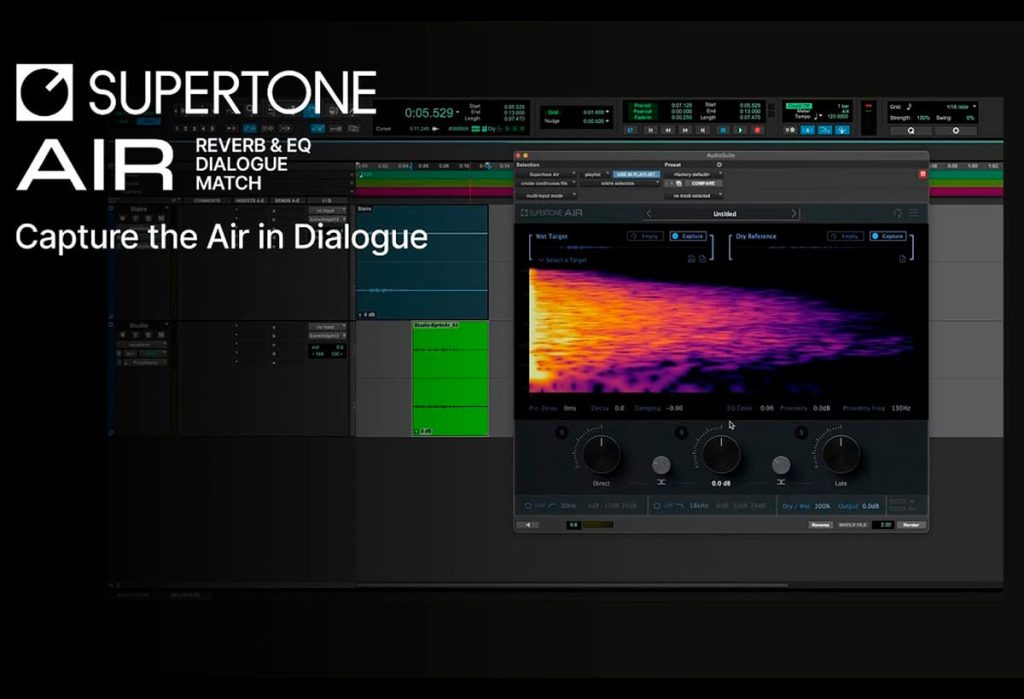Open the multi-input mode dropdown

pos(545,193)
